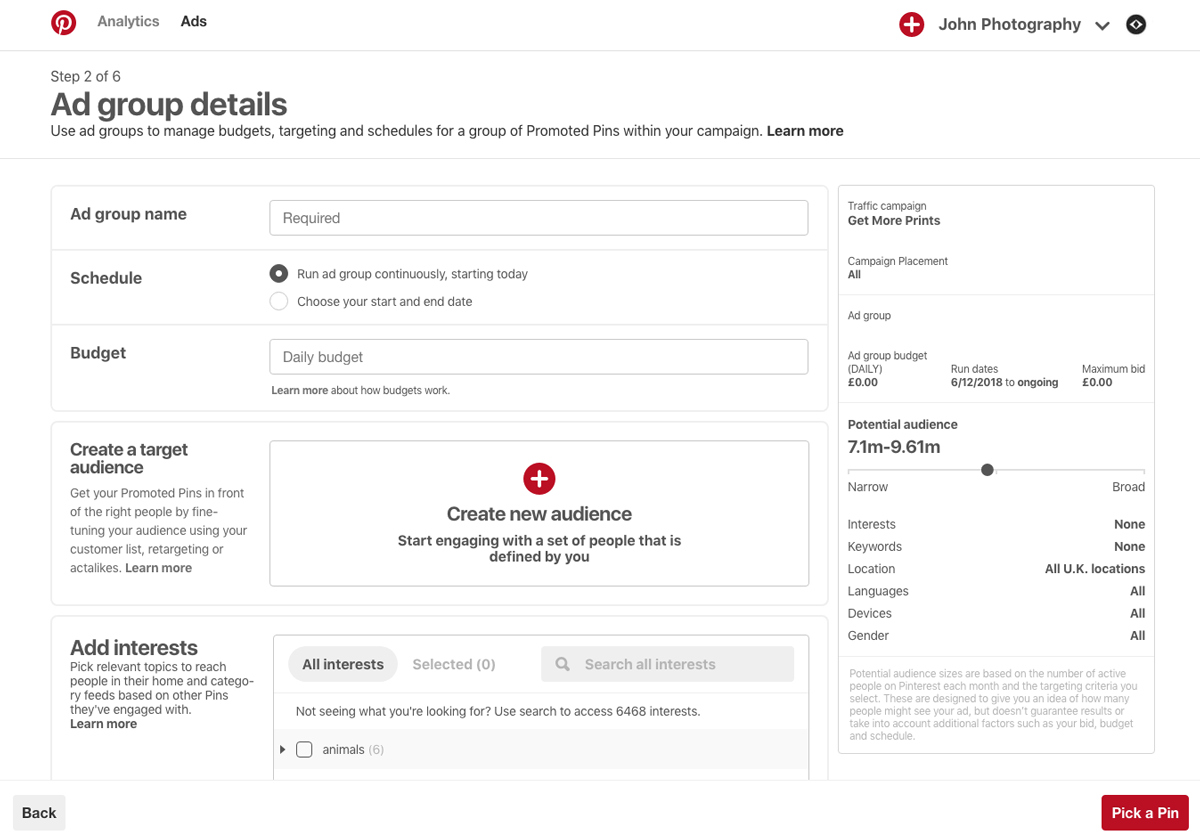The image size is (1200, 839).
Task: Switch to the Selected (0) tab
Action: coord(454,664)
